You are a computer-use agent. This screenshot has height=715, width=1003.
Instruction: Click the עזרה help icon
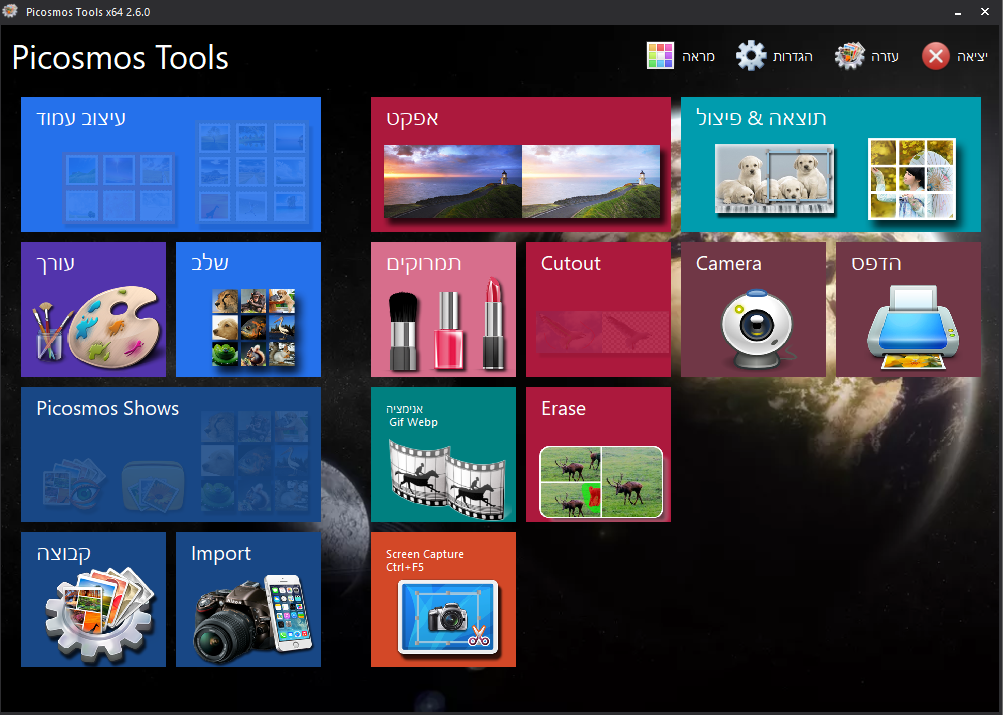point(849,56)
